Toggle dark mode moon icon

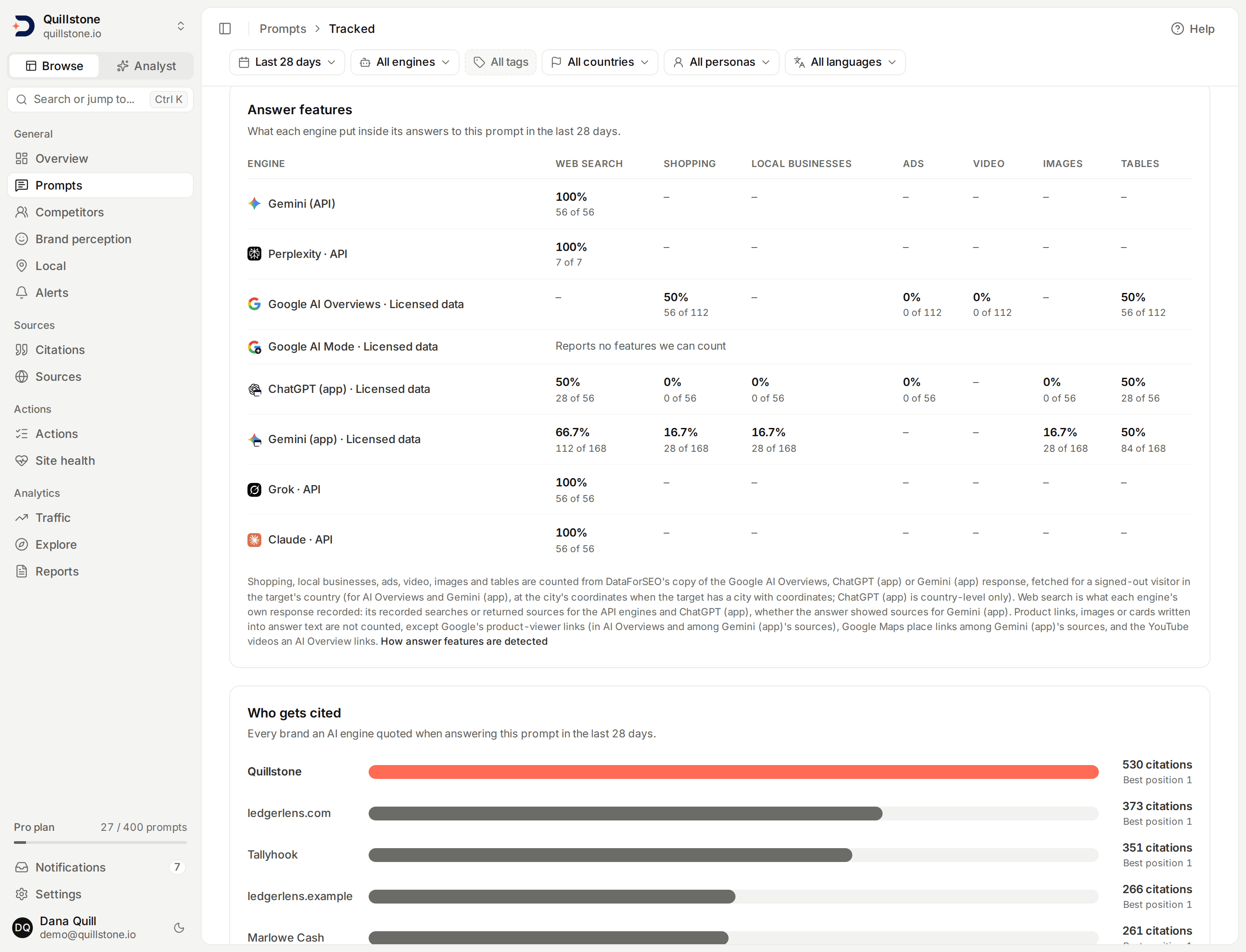pyautogui.click(x=179, y=928)
